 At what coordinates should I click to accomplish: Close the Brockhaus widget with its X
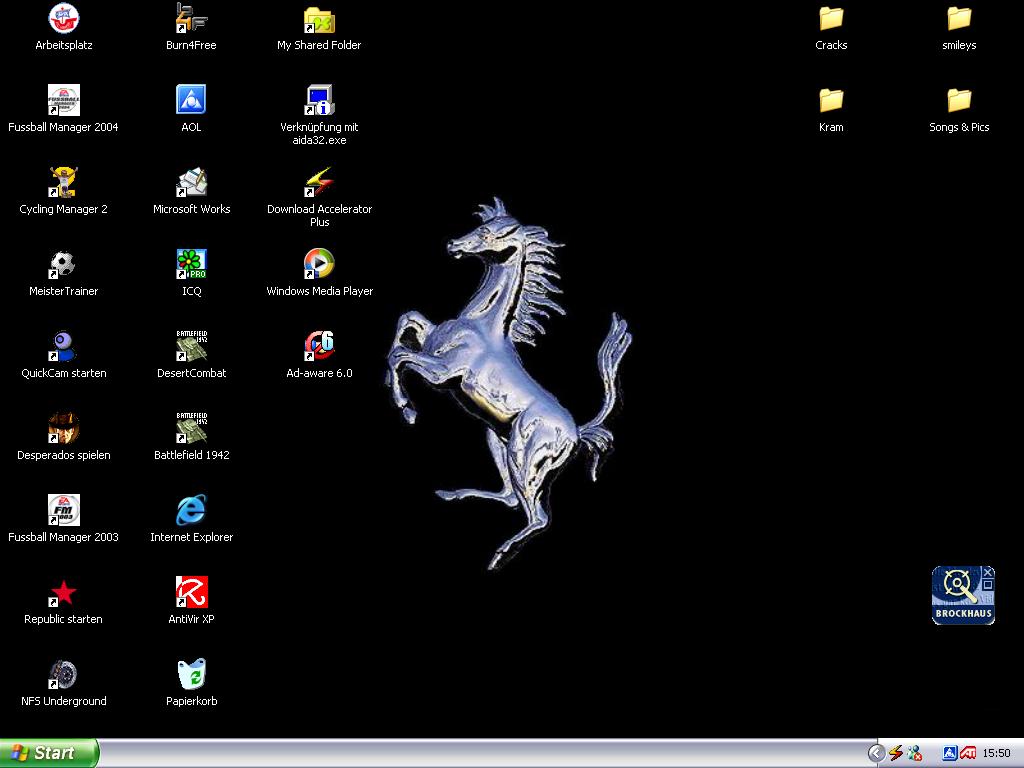click(x=988, y=572)
